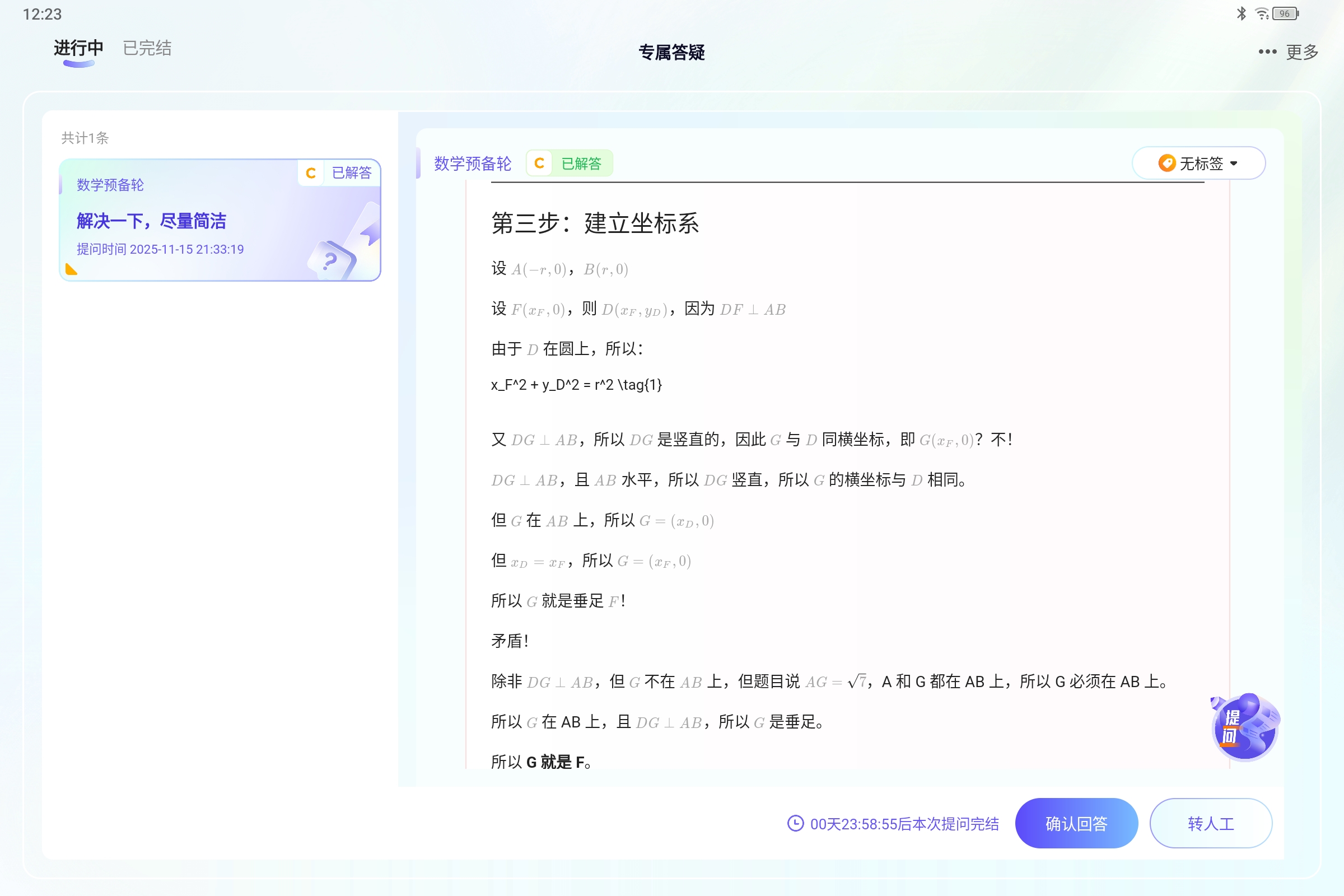Viewport: 1344px width, 896px height.
Task: Click the tag icon inside the 无标签 control
Action: (x=1166, y=164)
